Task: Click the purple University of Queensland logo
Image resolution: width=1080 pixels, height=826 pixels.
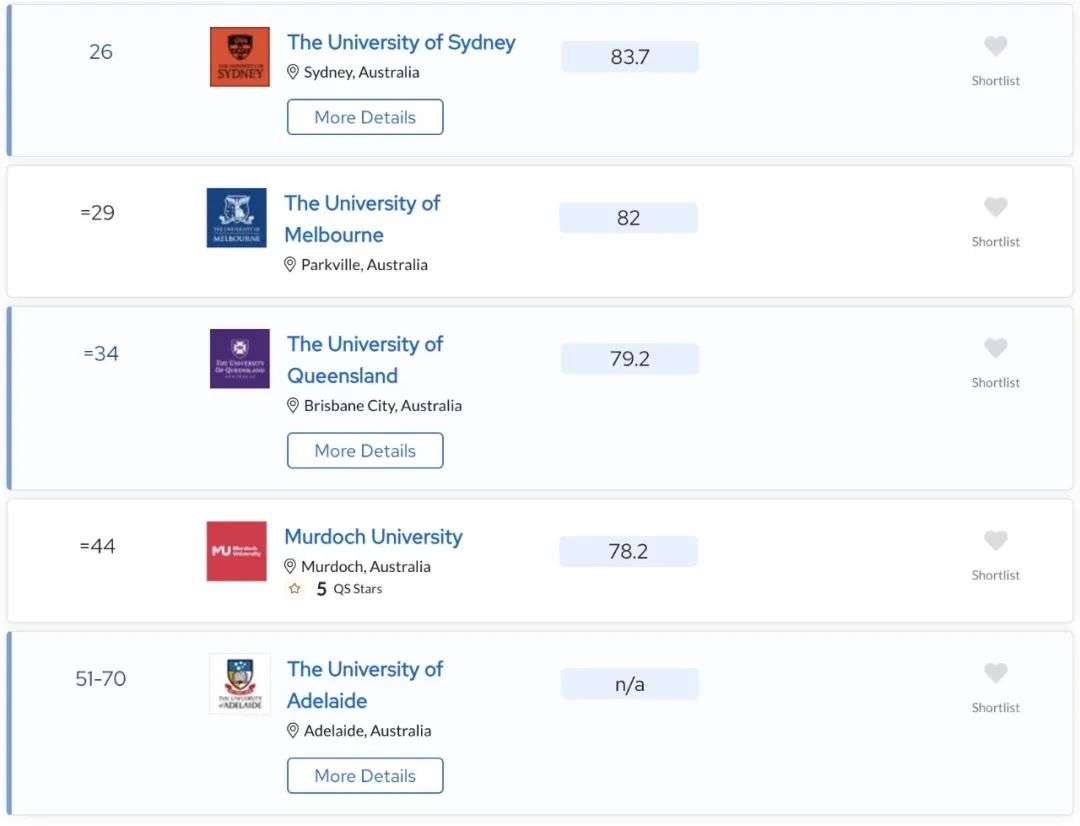Action: (240, 359)
